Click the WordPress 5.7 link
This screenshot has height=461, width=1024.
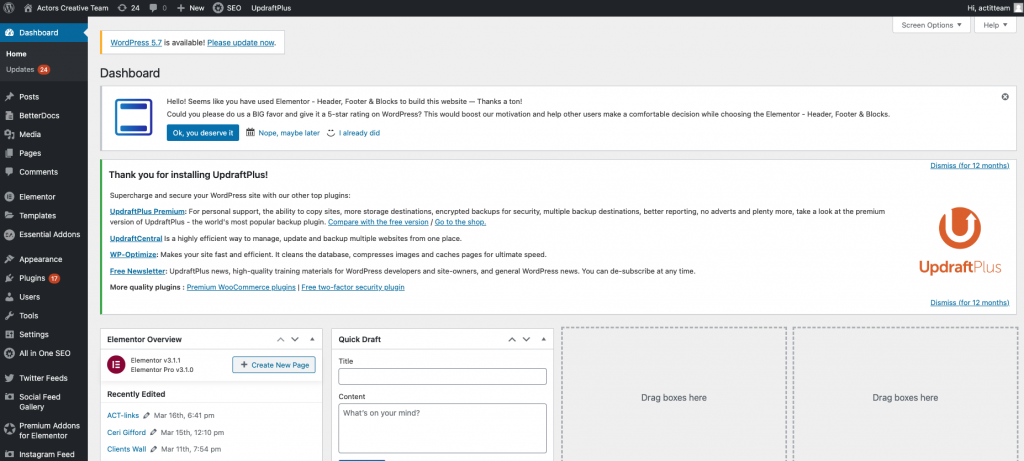[136, 42]
